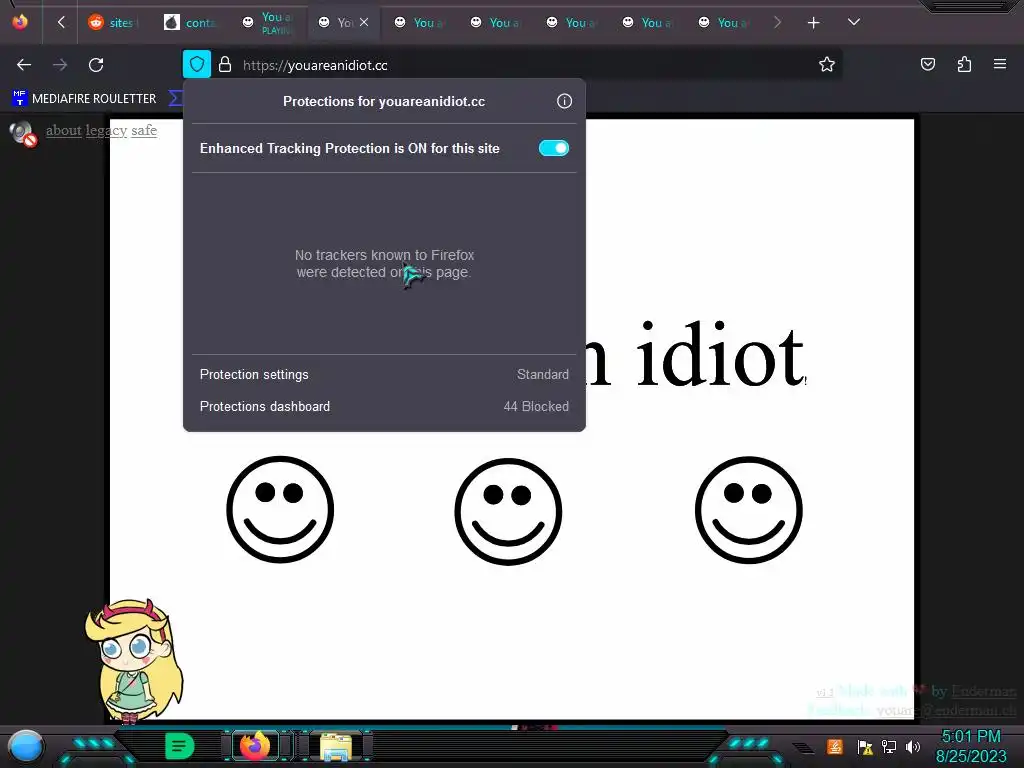
Task: Open Protection settings row
Action: coord(384,375)
